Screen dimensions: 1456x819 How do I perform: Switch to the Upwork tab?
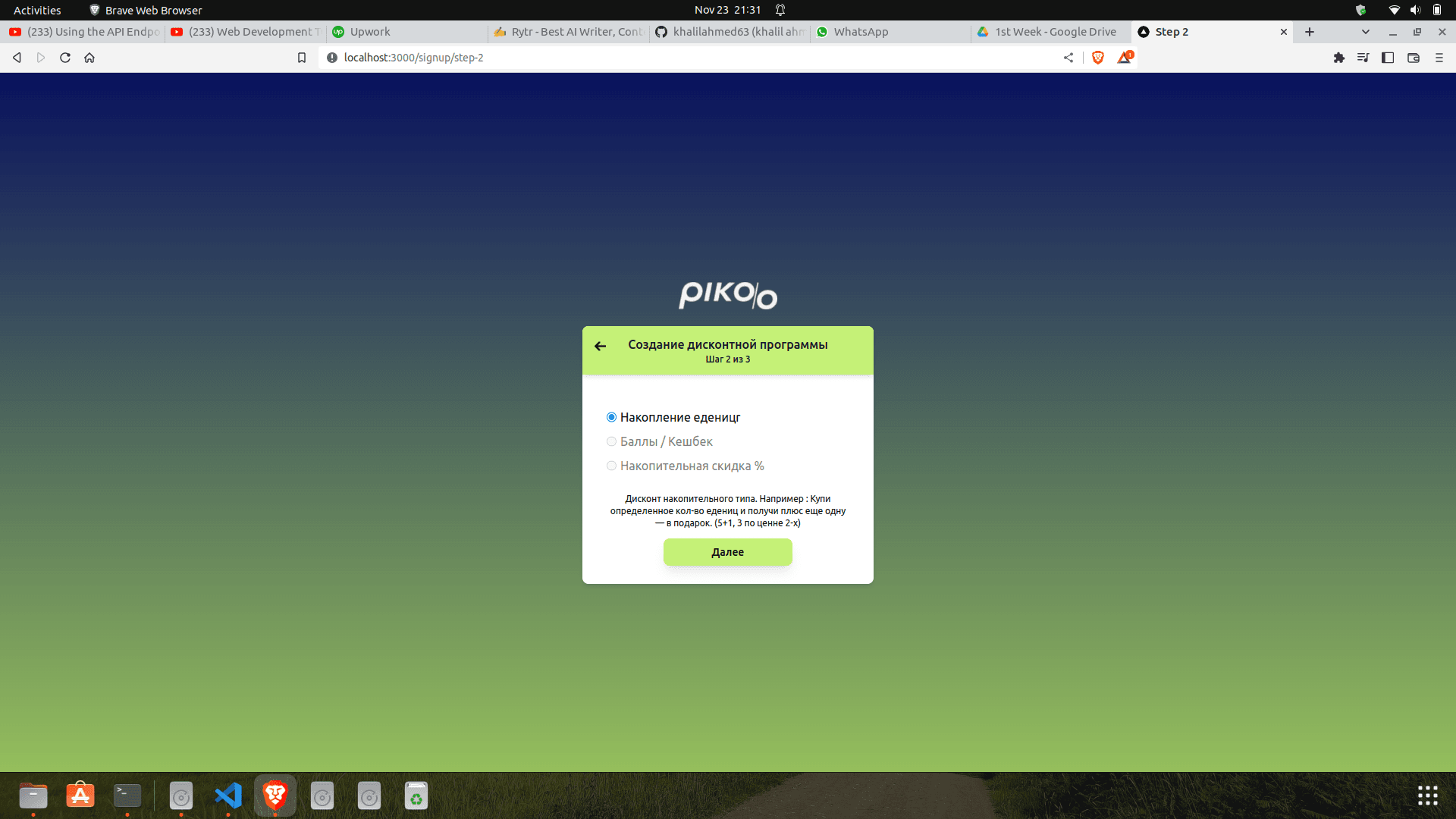(407, 32)
